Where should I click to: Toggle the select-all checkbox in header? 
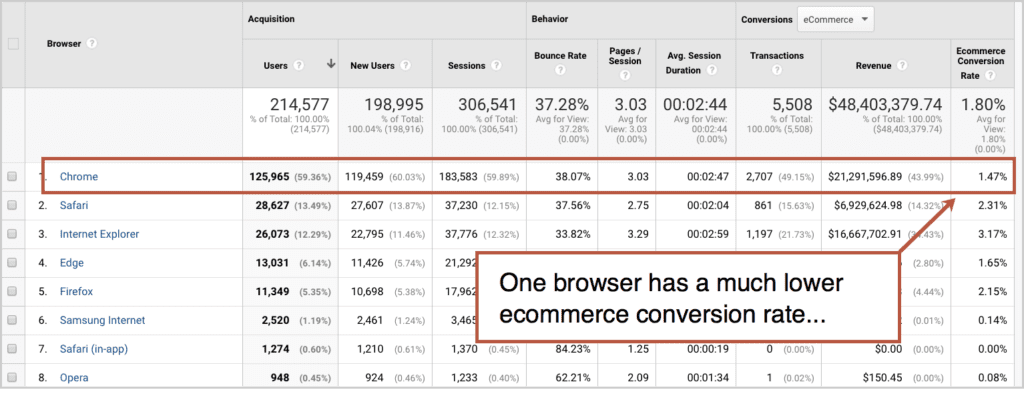click(13, 44)
